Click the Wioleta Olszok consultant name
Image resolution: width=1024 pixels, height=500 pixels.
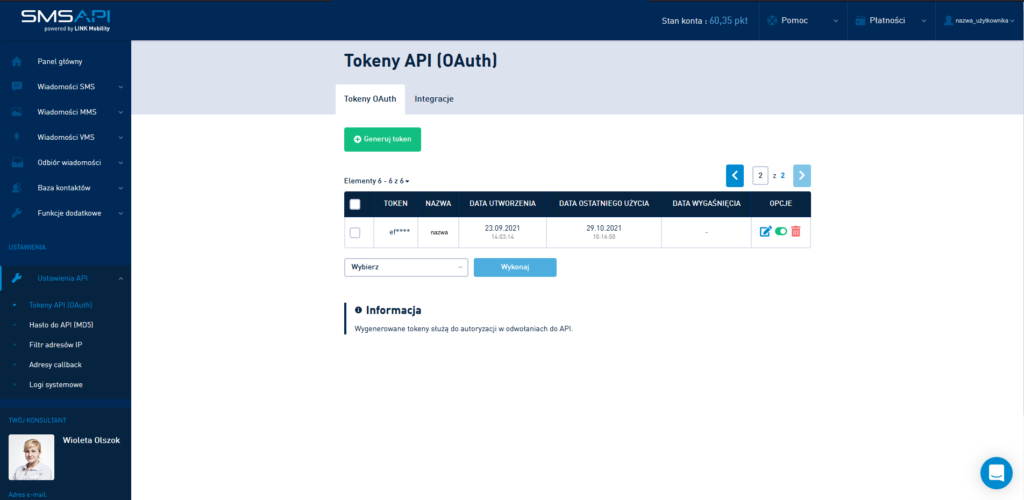91,441
